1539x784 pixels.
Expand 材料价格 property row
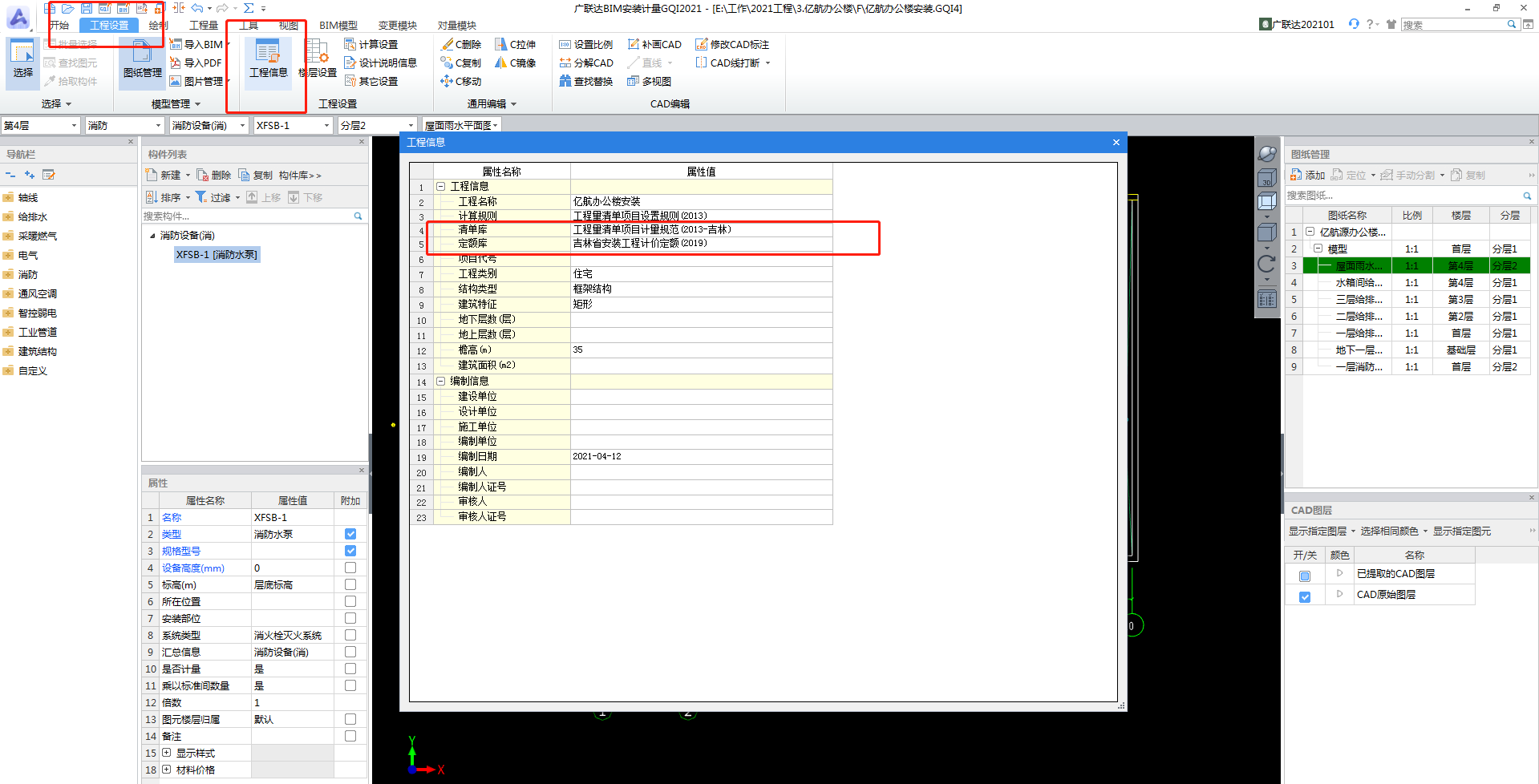coord(167,770)
